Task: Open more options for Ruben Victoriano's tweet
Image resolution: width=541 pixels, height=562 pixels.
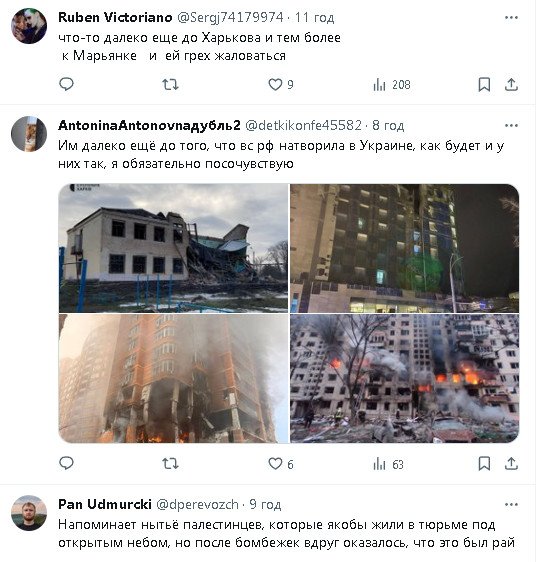Action: 511,18
